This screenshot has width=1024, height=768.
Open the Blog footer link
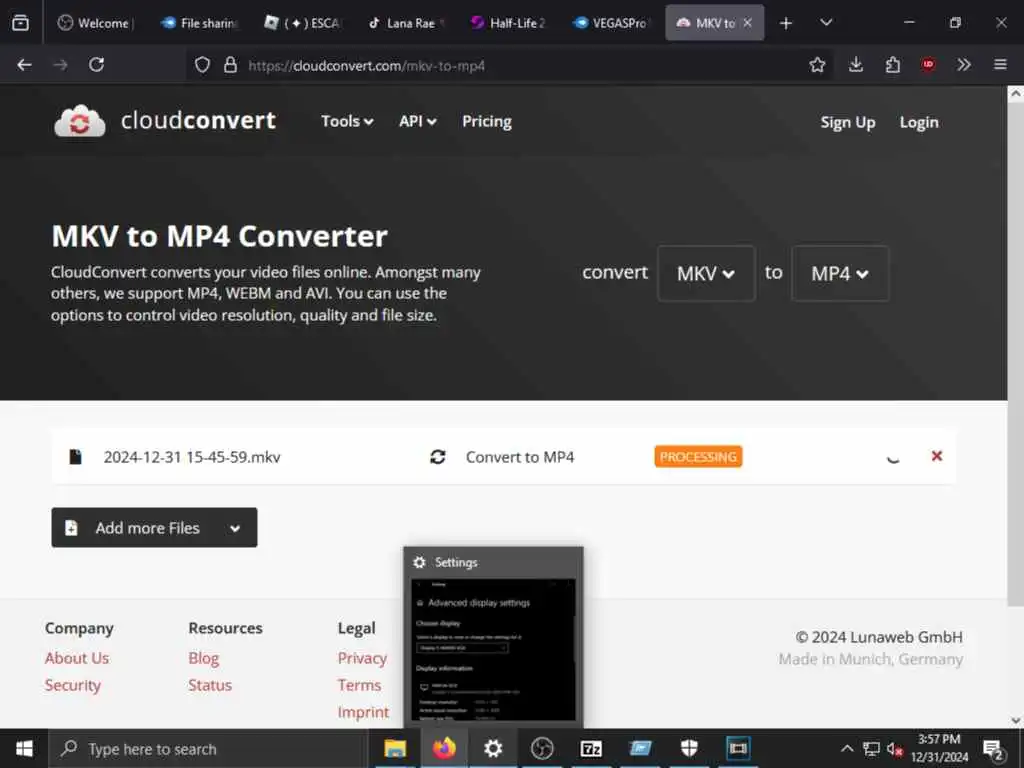(204, 658)
